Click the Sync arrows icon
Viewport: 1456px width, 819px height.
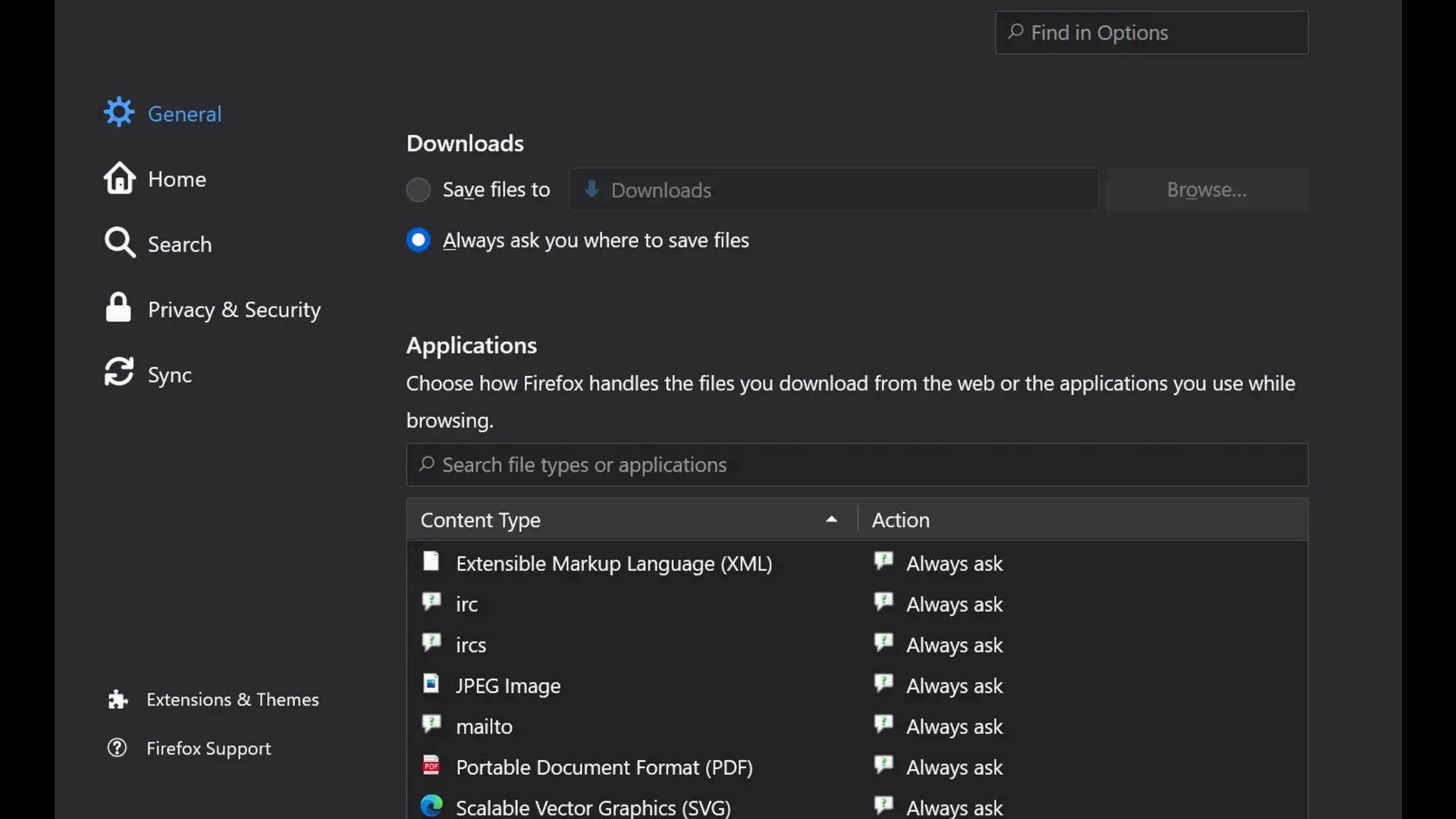pyautogui.click(x=119, y=372)
